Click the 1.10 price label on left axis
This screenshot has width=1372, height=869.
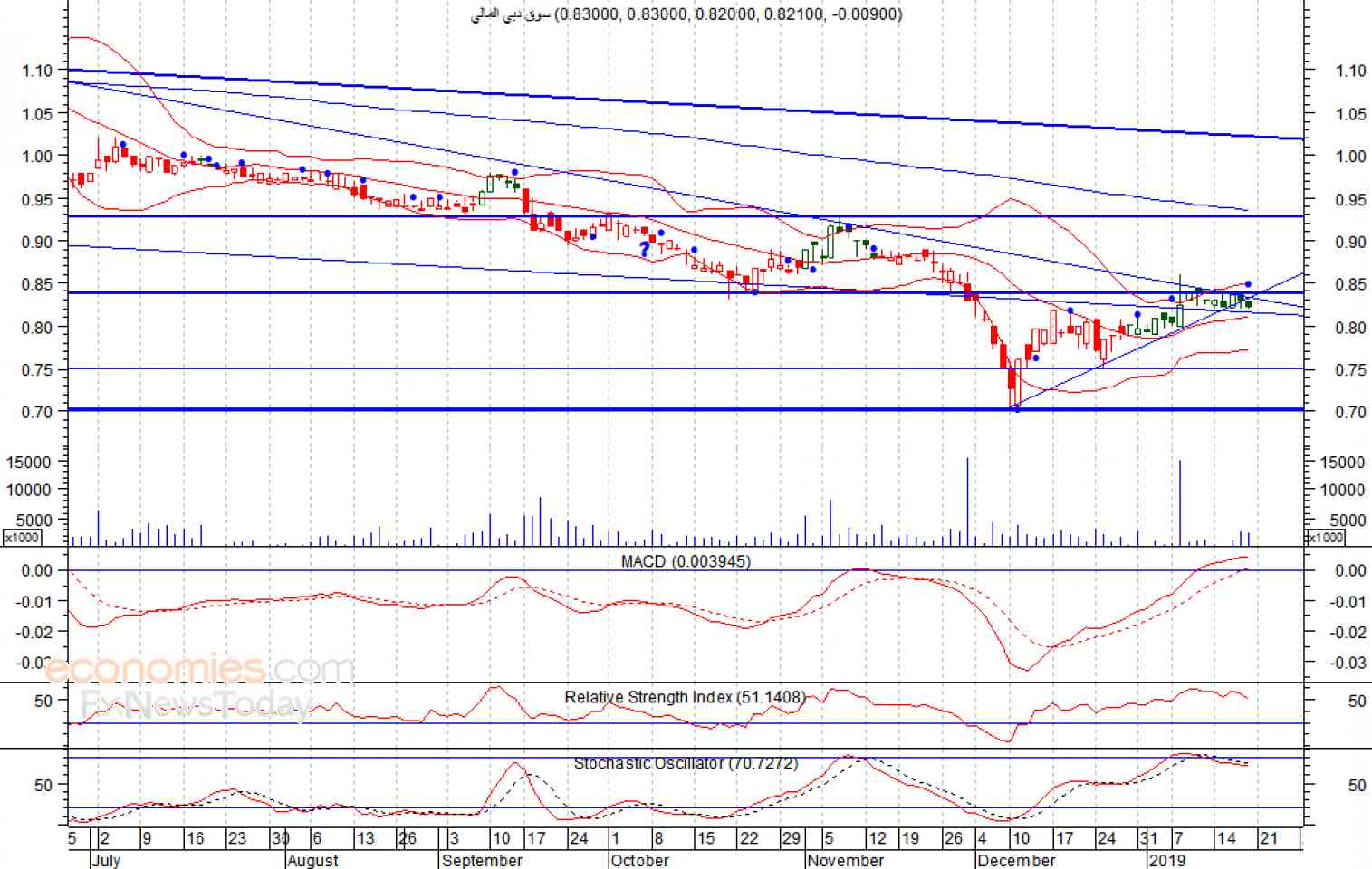(x=38, y=70)
